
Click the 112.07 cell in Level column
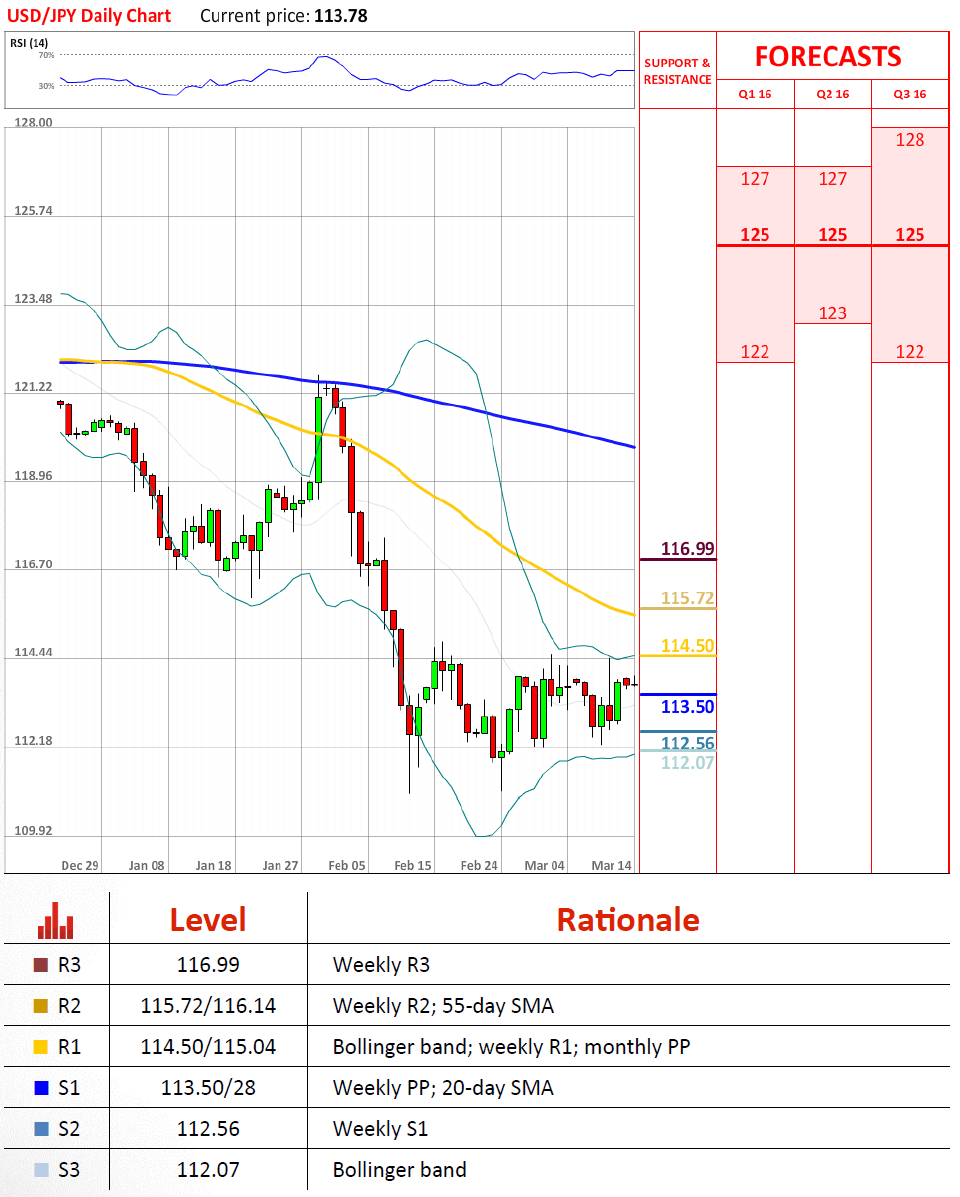(x=208, y=1170)
